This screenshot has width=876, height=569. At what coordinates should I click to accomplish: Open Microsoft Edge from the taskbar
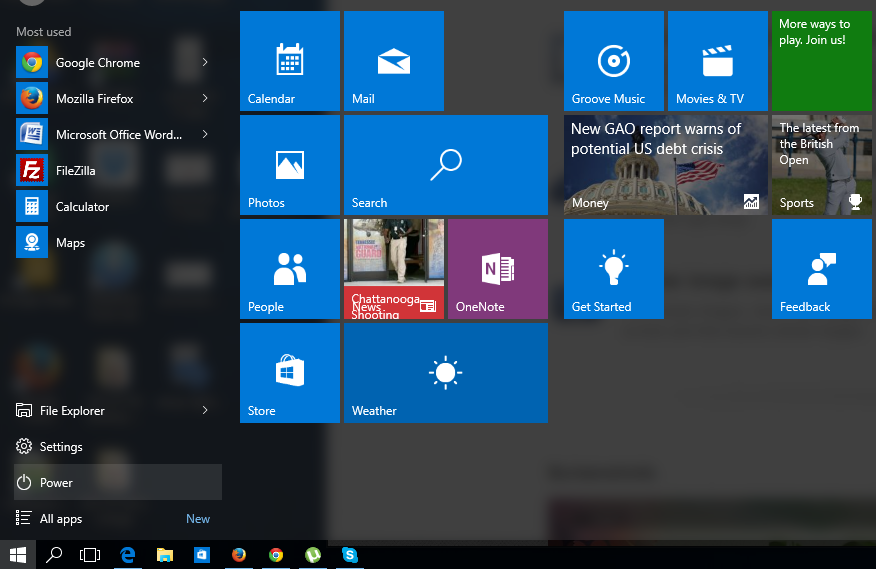click(x=127, y=554)
